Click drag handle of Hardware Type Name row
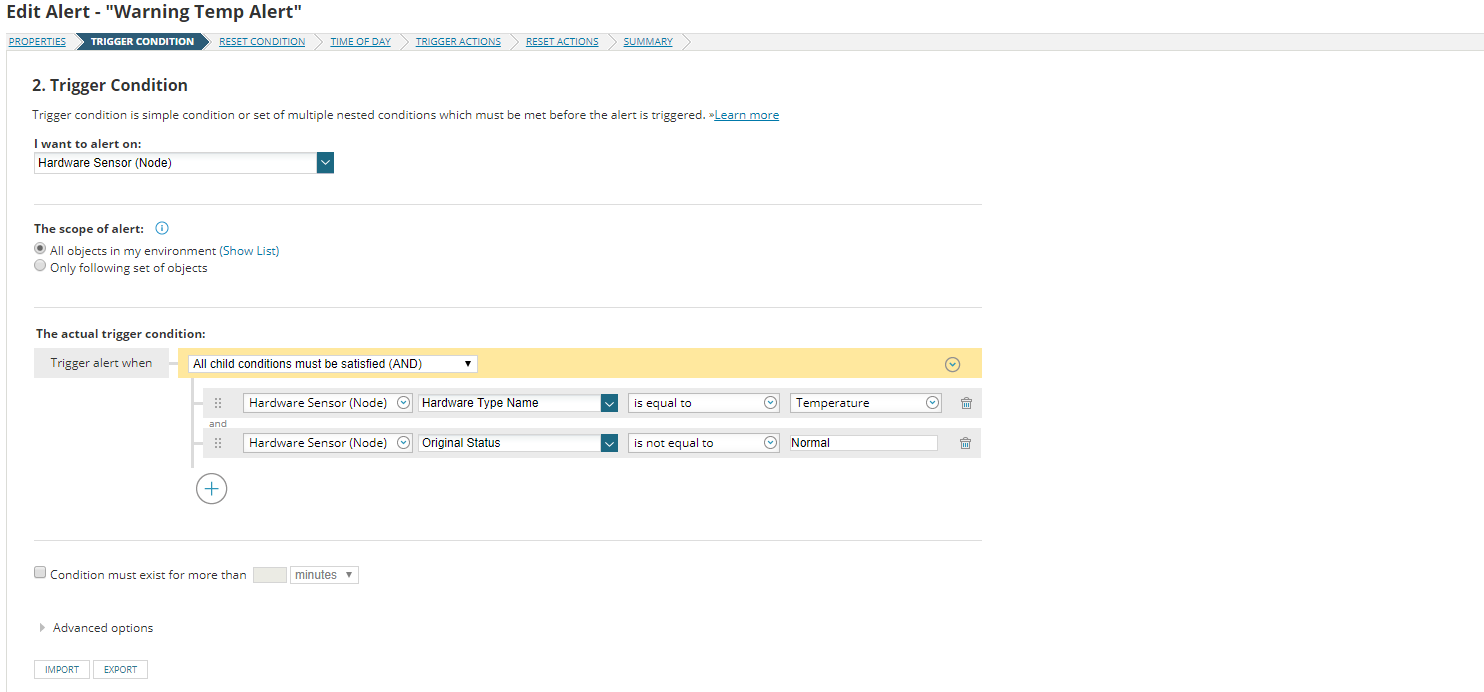 click(x=218, y=403)
